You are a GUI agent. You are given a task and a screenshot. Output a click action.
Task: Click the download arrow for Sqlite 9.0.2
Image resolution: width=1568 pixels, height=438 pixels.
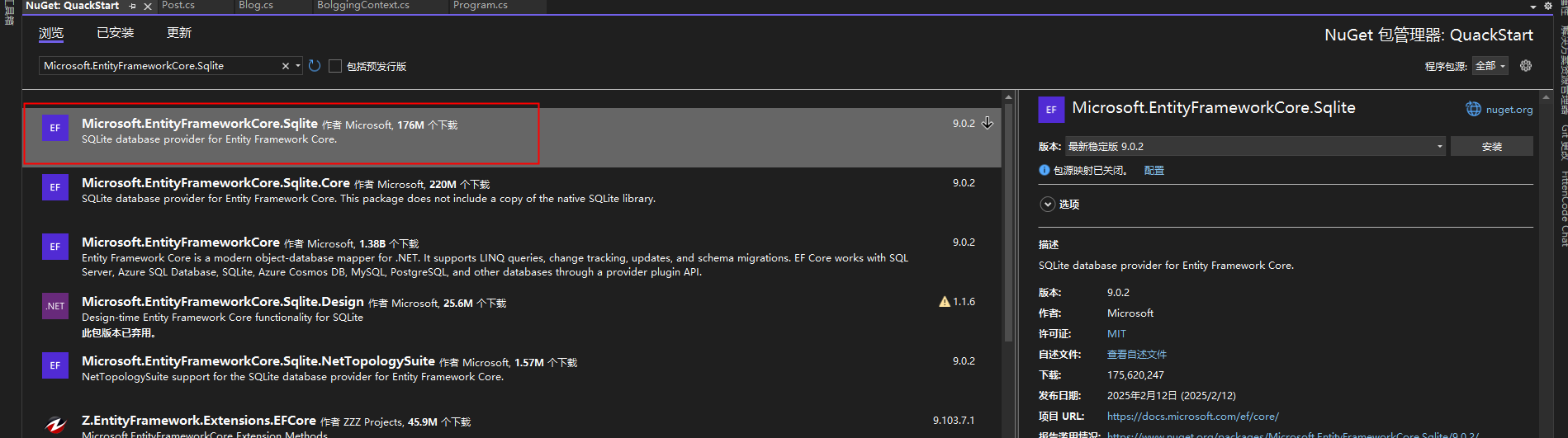[988, 123]
